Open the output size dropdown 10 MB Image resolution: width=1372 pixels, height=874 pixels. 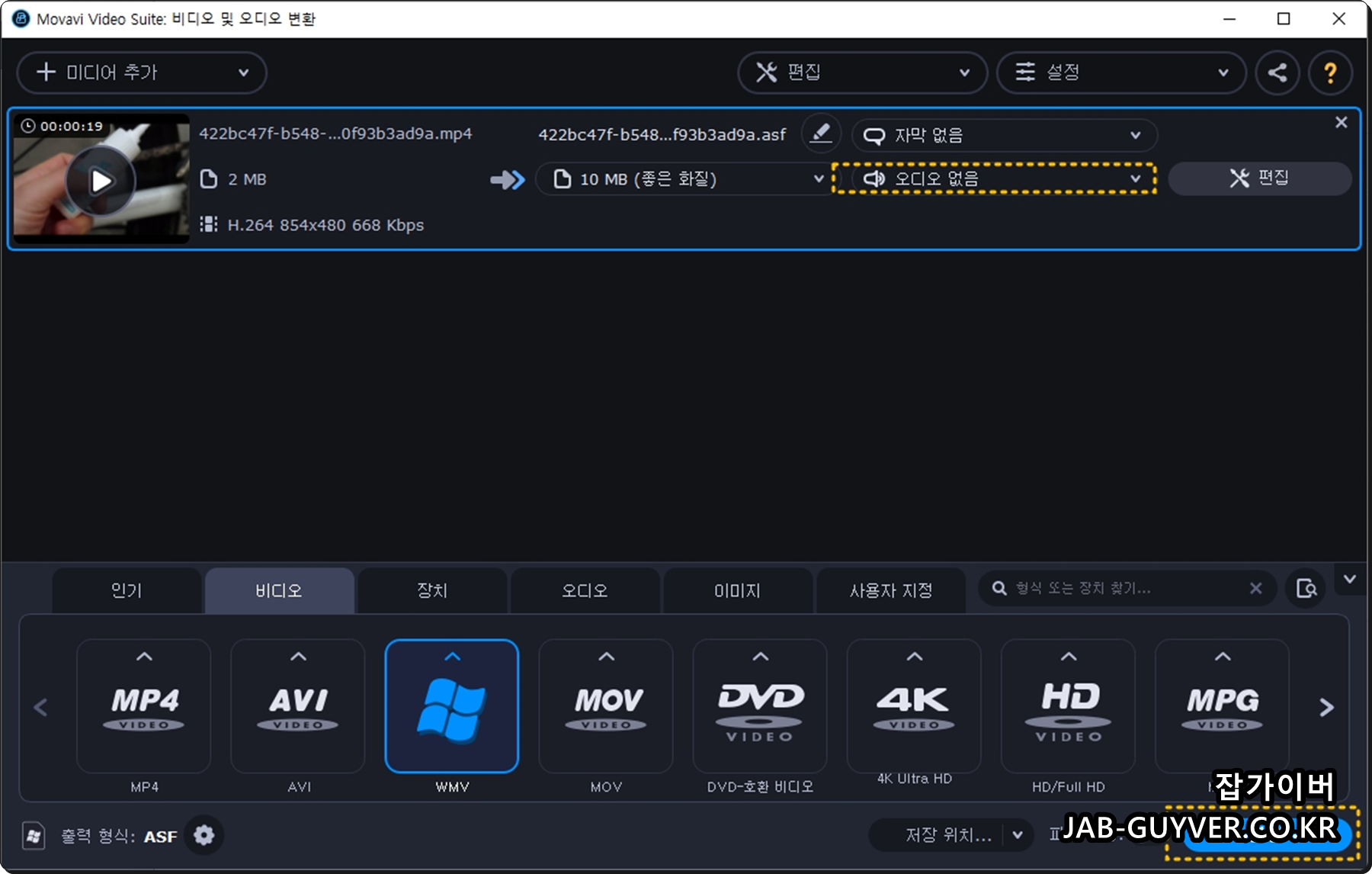[x=683, y=179]
